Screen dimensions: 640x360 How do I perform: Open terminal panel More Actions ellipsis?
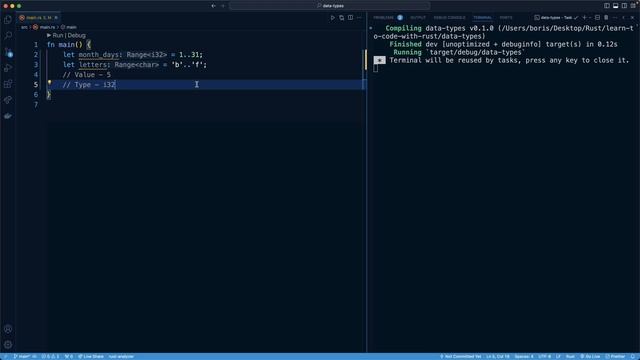click(x=615, y=18)
